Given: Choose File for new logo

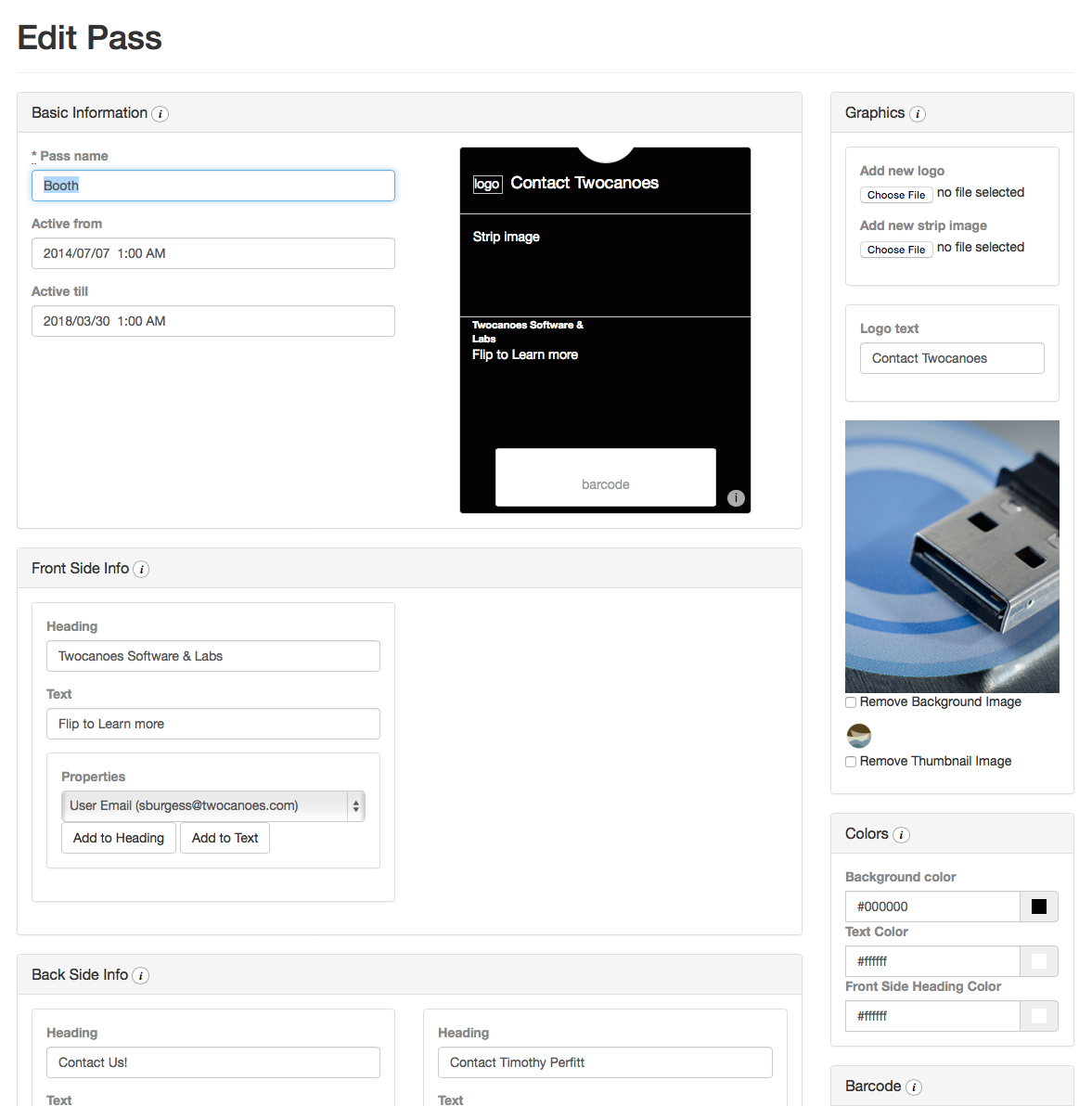Looking at the screenshot, I should click(896, 195).
